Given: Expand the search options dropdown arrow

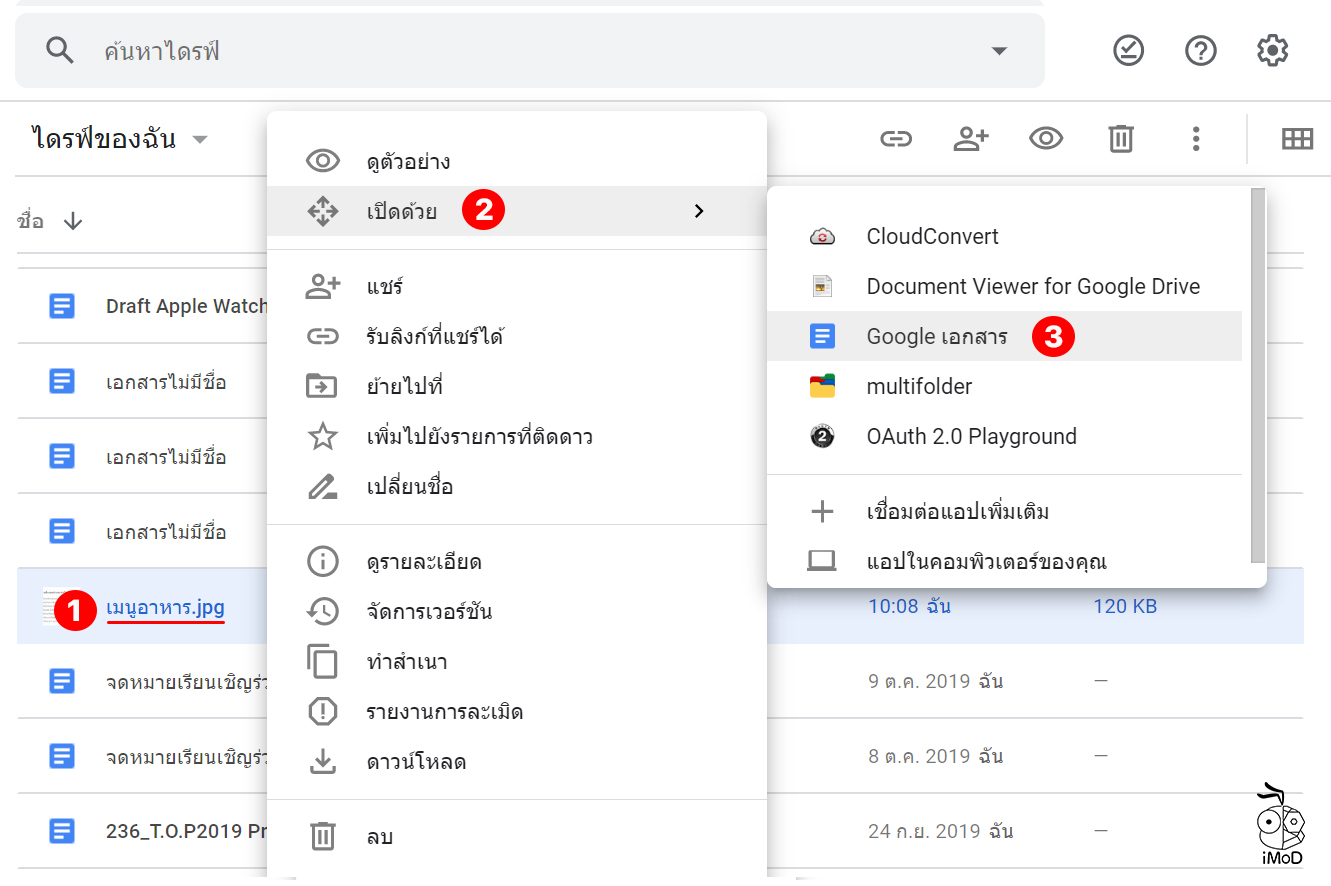Looking at the screenshot, I should click(x=998, y=51).
